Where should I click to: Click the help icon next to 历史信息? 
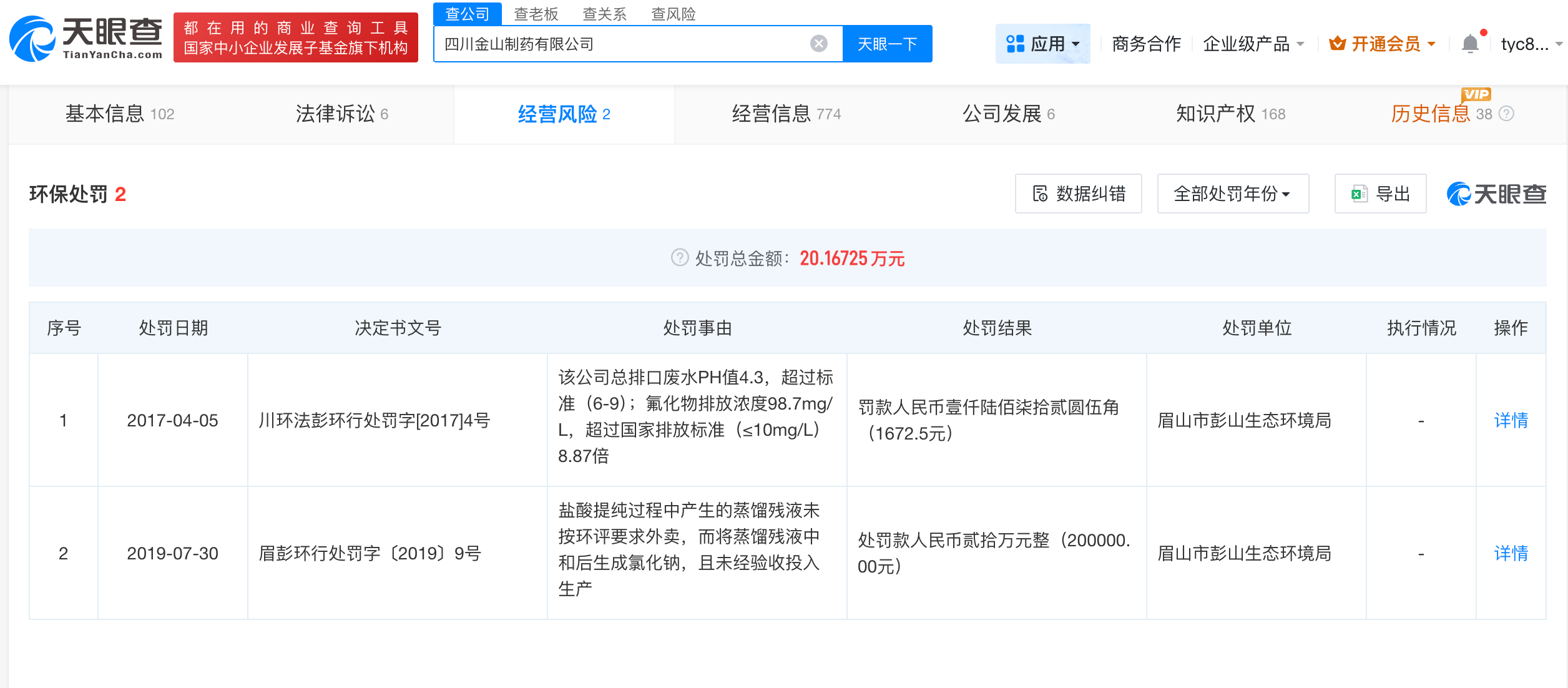(x=1506, y=114)
